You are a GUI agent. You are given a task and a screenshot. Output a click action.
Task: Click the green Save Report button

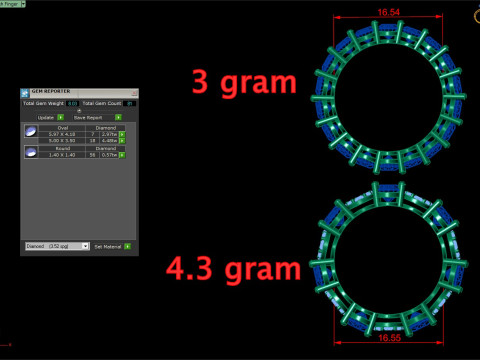pyautogui.click(x=118, y=117)
